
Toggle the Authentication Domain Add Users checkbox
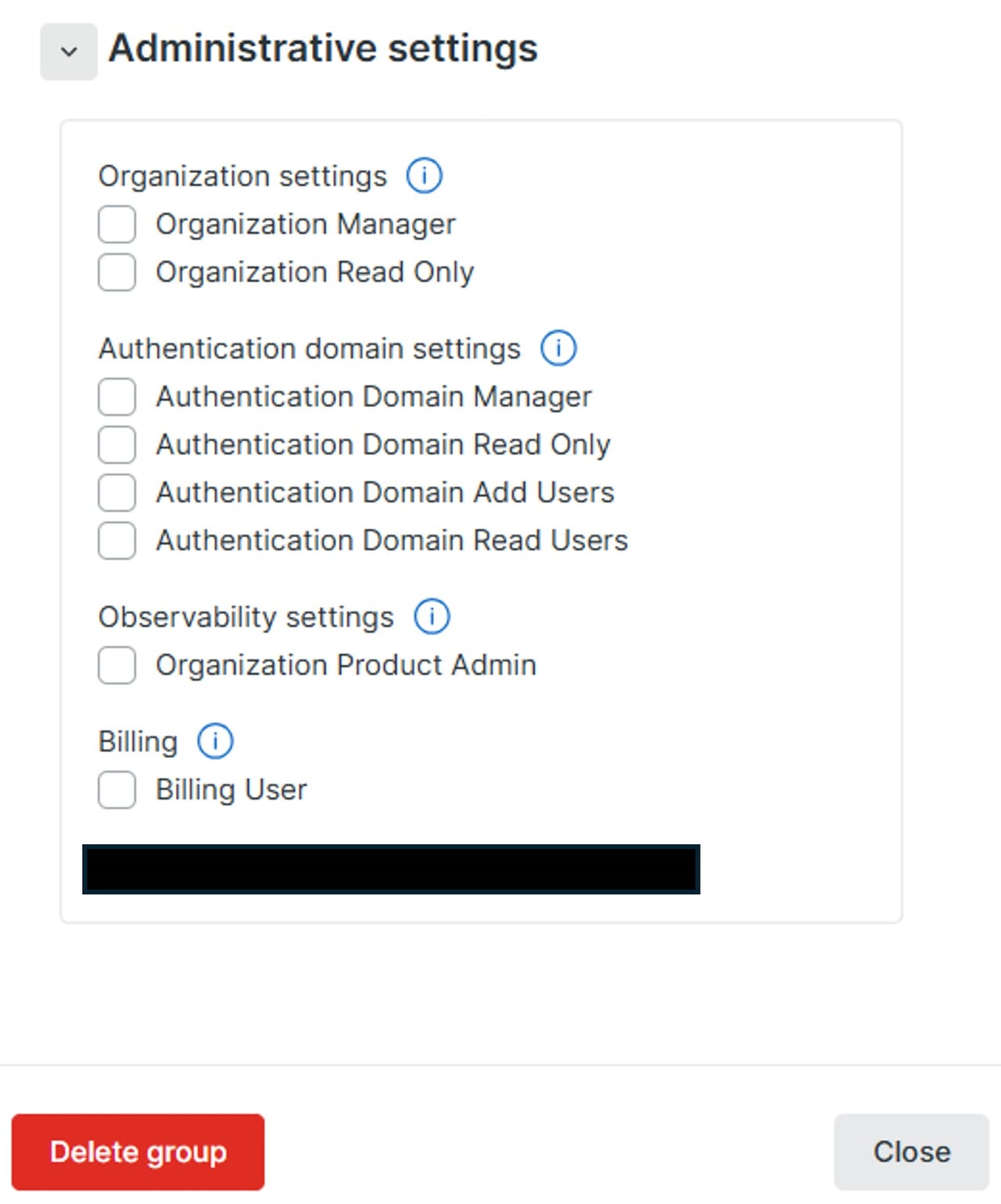coord(117,493)
